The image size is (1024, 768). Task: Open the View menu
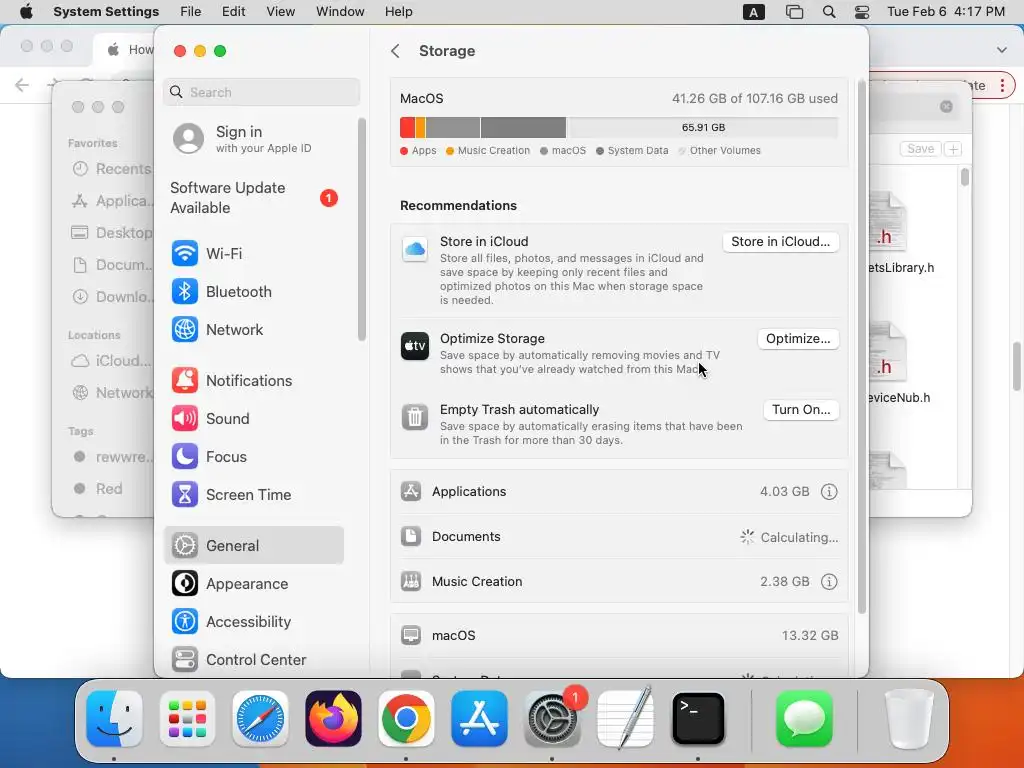coord(281,12)
